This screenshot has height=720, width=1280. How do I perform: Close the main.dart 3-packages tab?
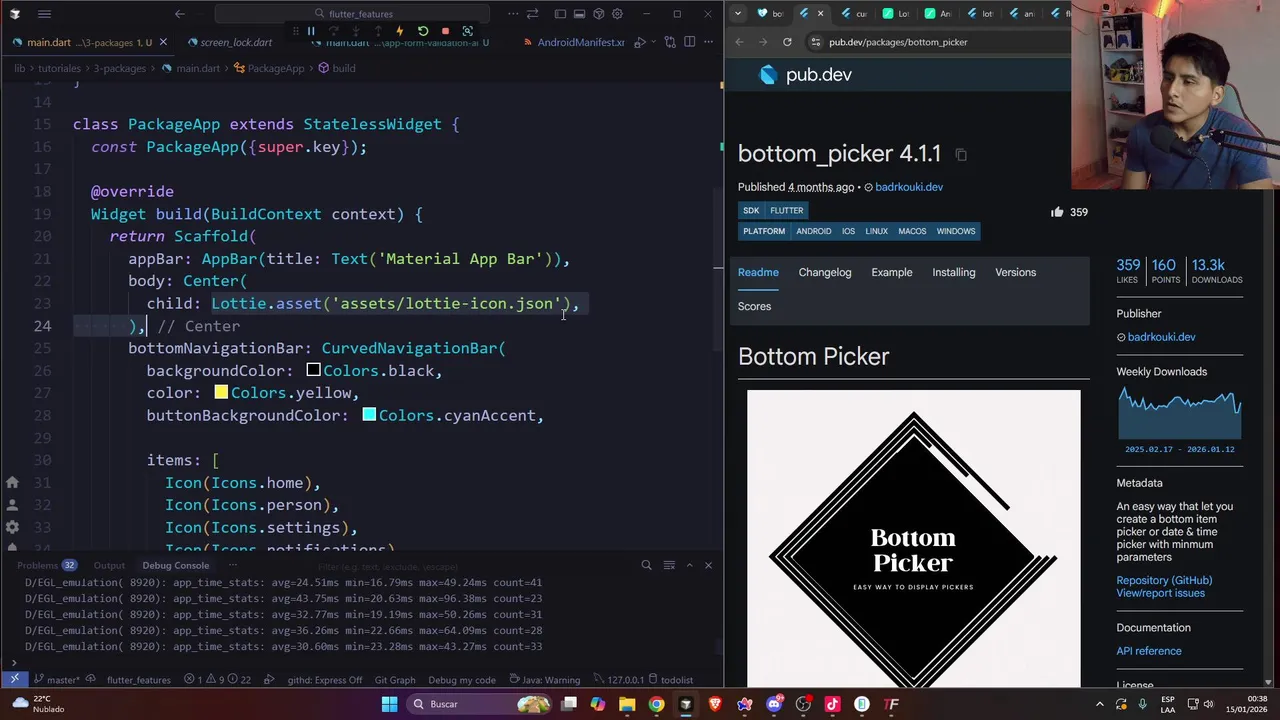(x=163, y=42)
